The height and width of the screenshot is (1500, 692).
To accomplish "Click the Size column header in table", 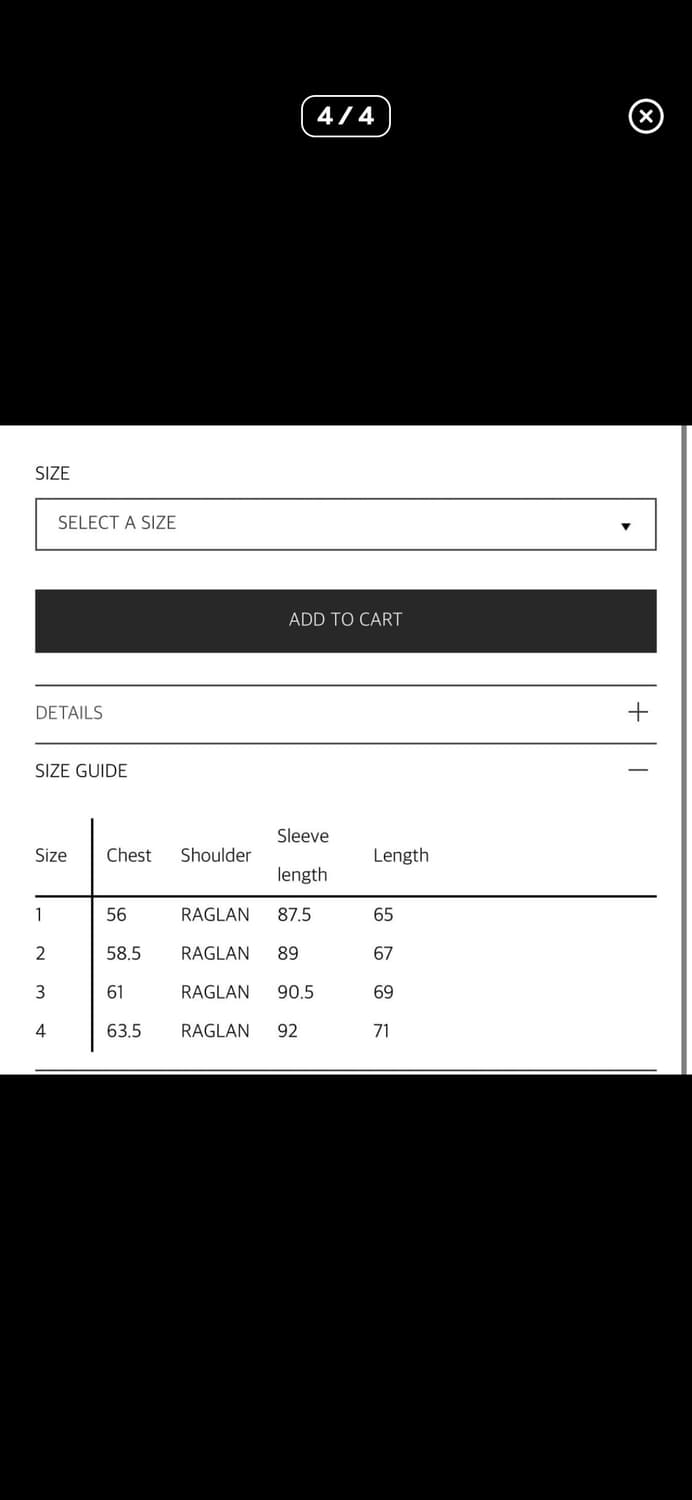I will pyautogui.click(x=51, y=855).
